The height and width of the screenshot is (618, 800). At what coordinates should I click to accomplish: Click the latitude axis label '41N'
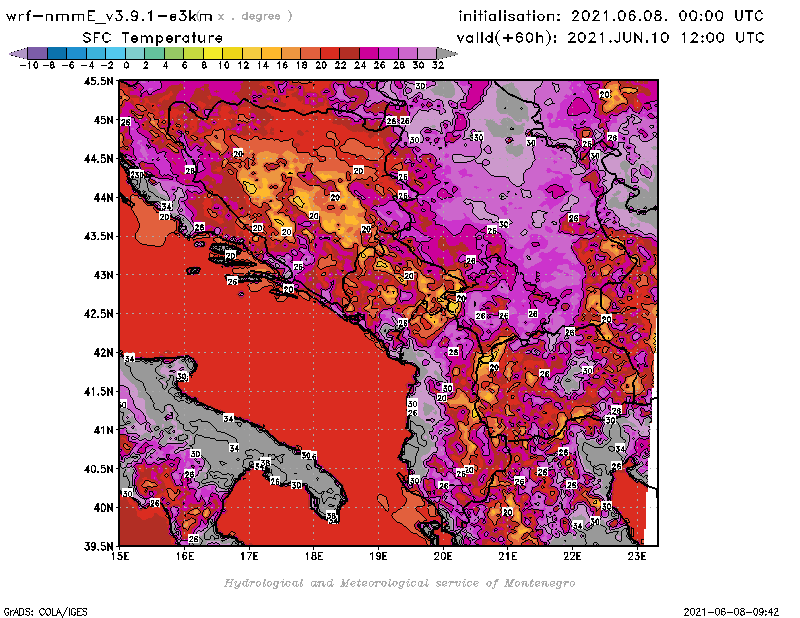(x=104, y=430)
